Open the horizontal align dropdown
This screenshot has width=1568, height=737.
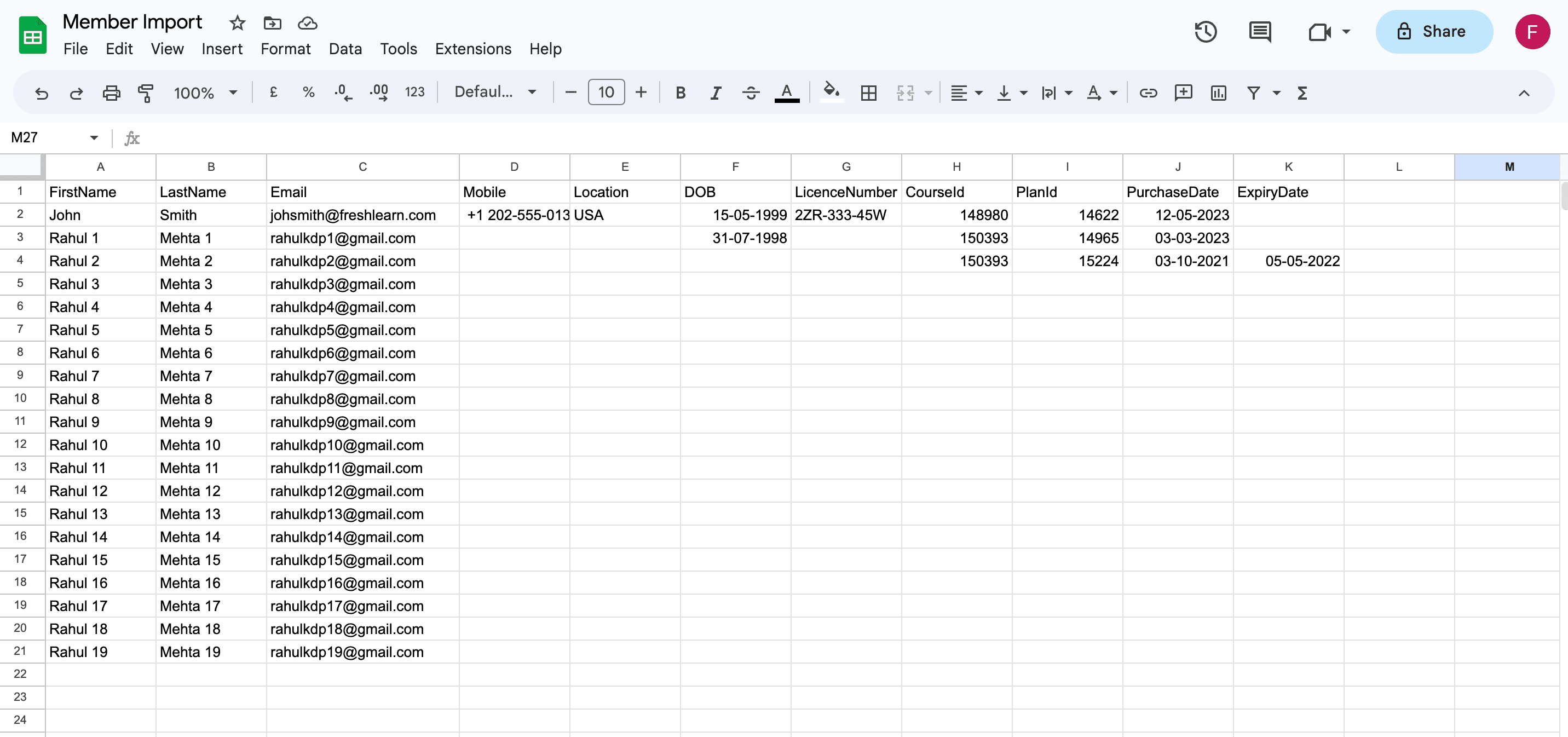pos(966,93)
